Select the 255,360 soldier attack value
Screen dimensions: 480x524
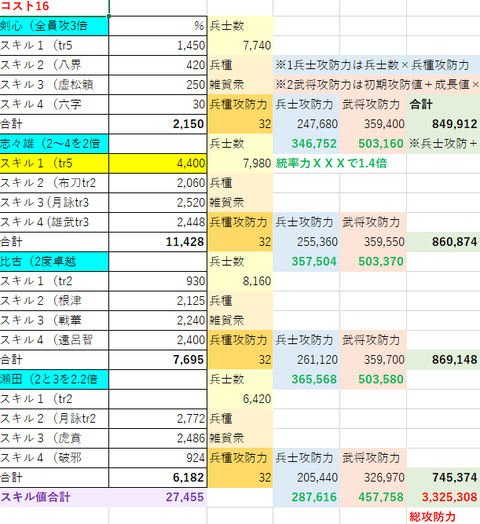pyautogui.click(x=306, y=242)
